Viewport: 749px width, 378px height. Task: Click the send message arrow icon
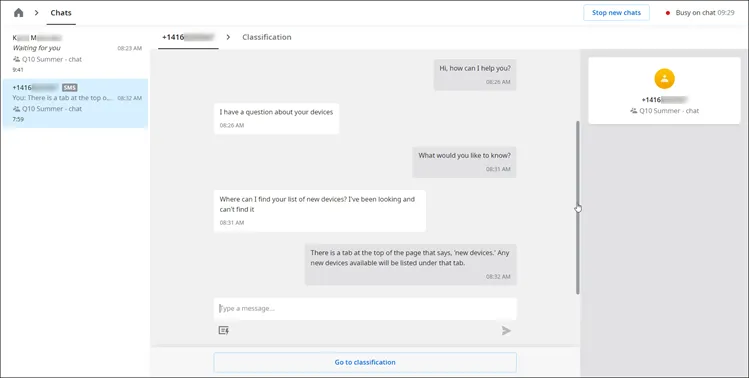(x=506, y=330)
